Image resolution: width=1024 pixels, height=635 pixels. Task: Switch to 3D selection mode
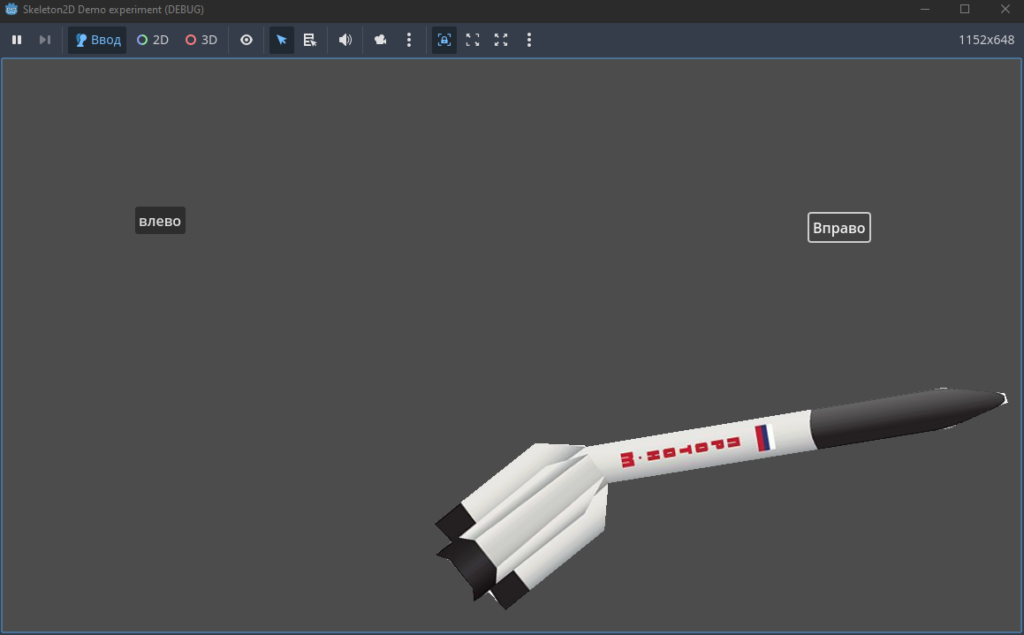pyautogui.click(x=201, y=40)
